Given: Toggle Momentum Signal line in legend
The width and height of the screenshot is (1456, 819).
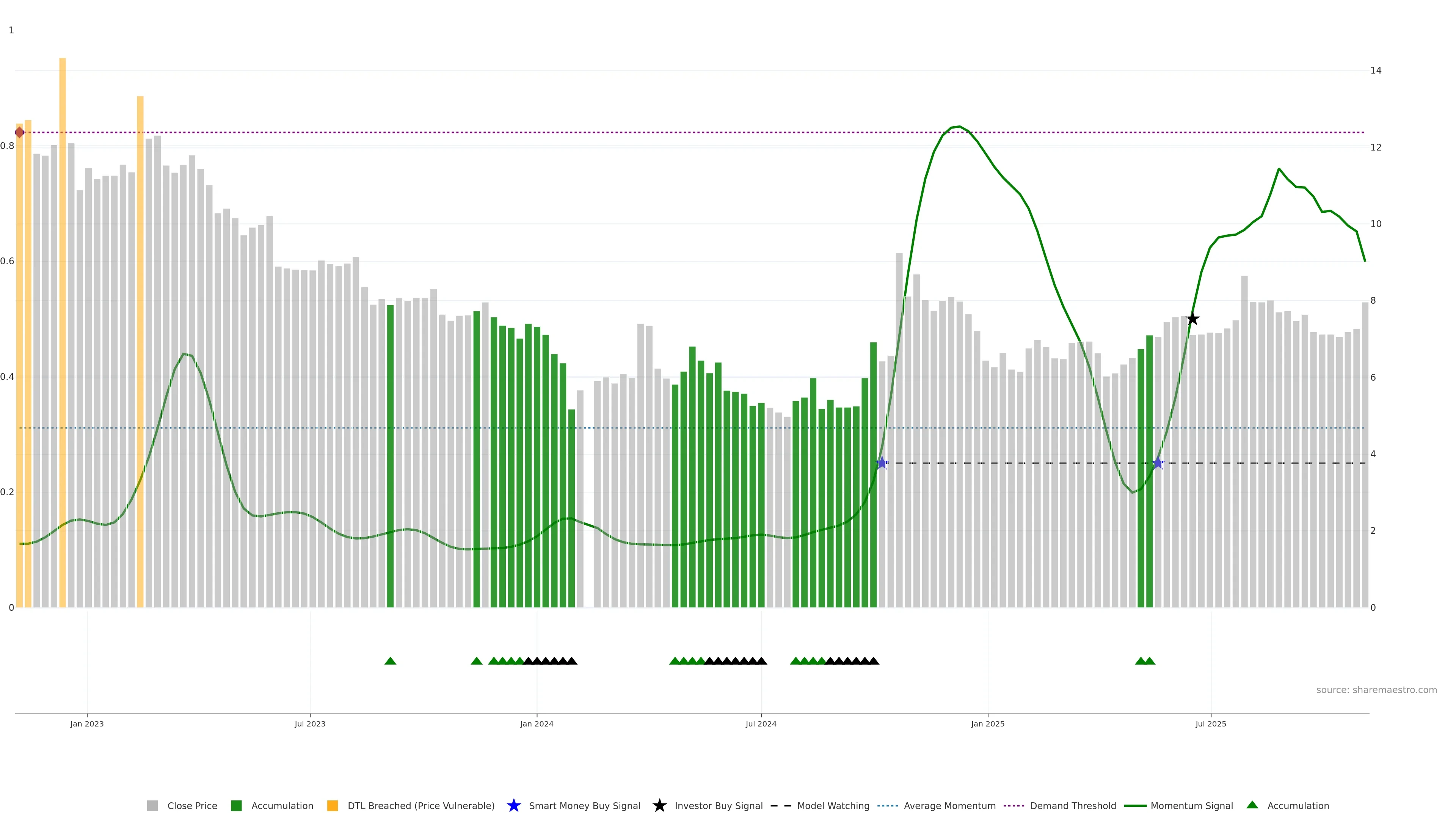Looking at the screenshot, I should point(1191,805).
